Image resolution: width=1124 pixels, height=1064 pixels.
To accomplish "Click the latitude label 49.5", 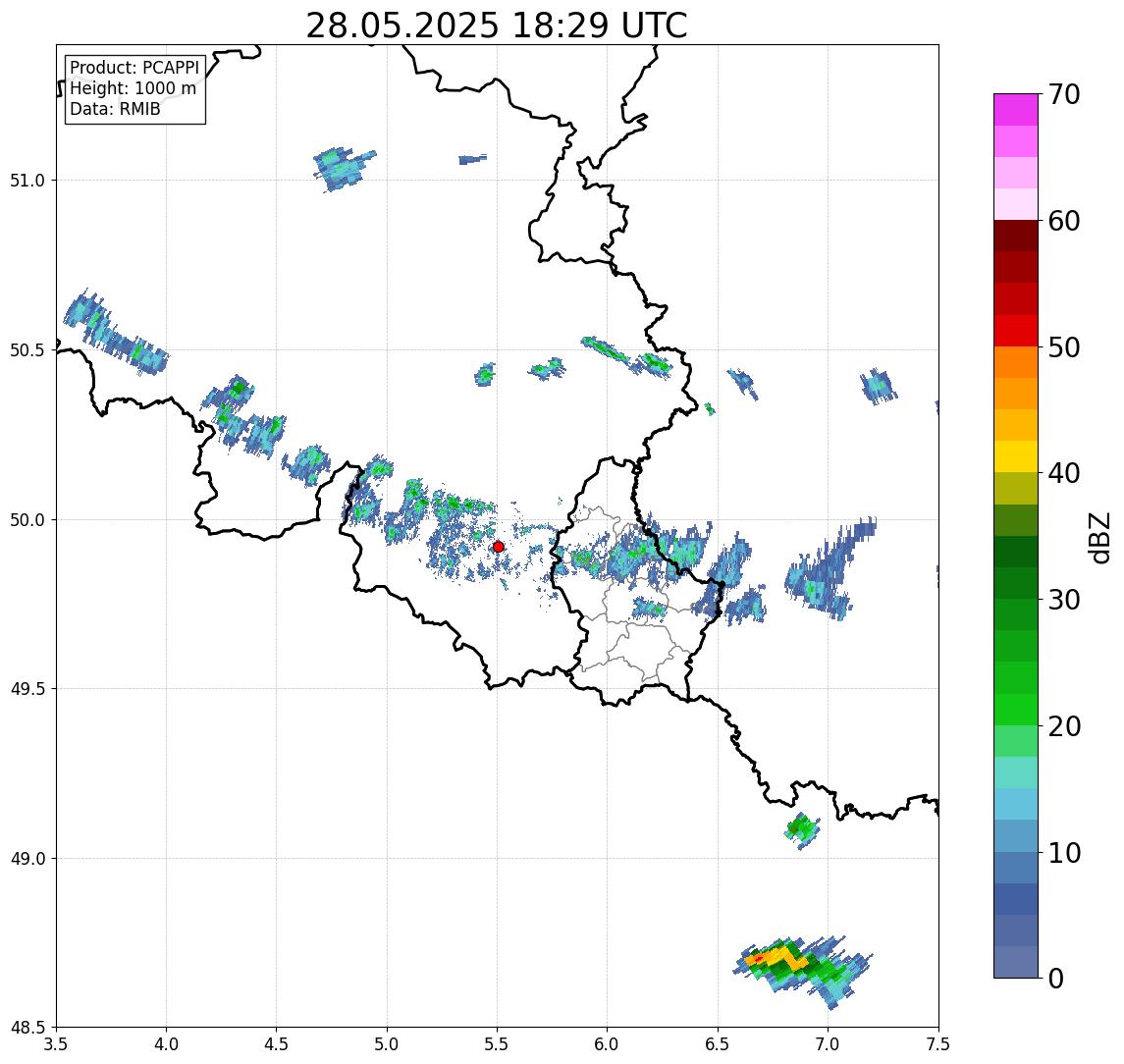I will 27,689.
